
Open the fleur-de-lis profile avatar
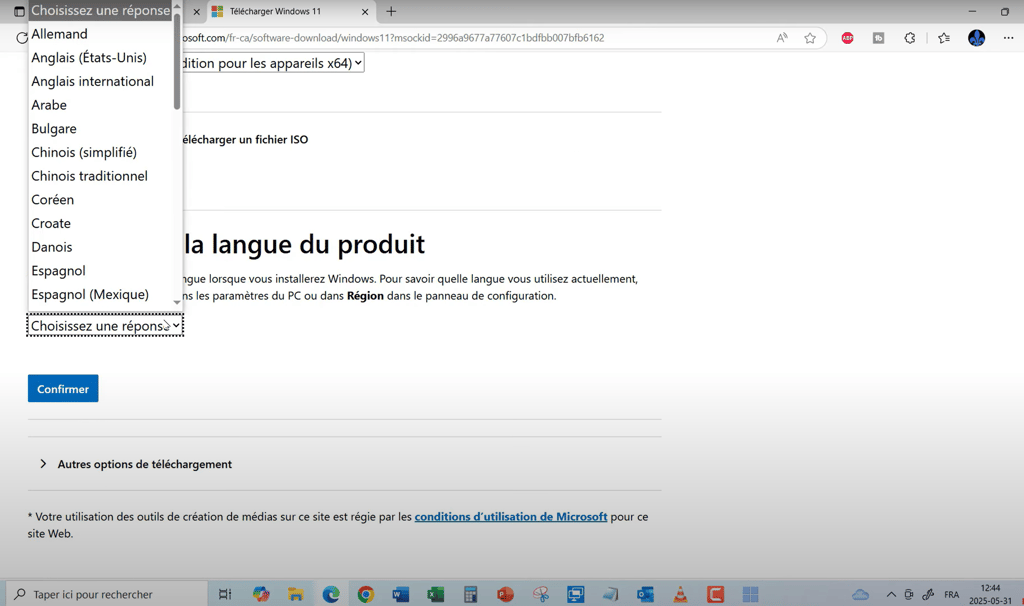[976, 38]
